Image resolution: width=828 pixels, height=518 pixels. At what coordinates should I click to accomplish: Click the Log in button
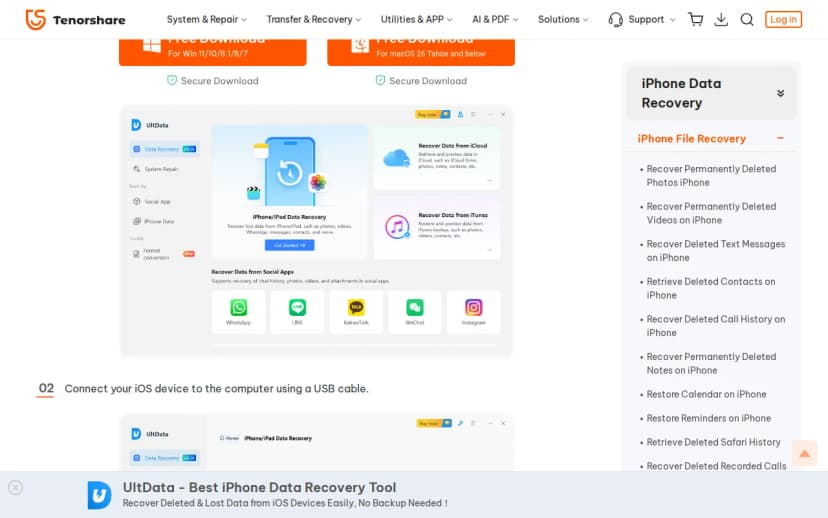pos(783,19)
